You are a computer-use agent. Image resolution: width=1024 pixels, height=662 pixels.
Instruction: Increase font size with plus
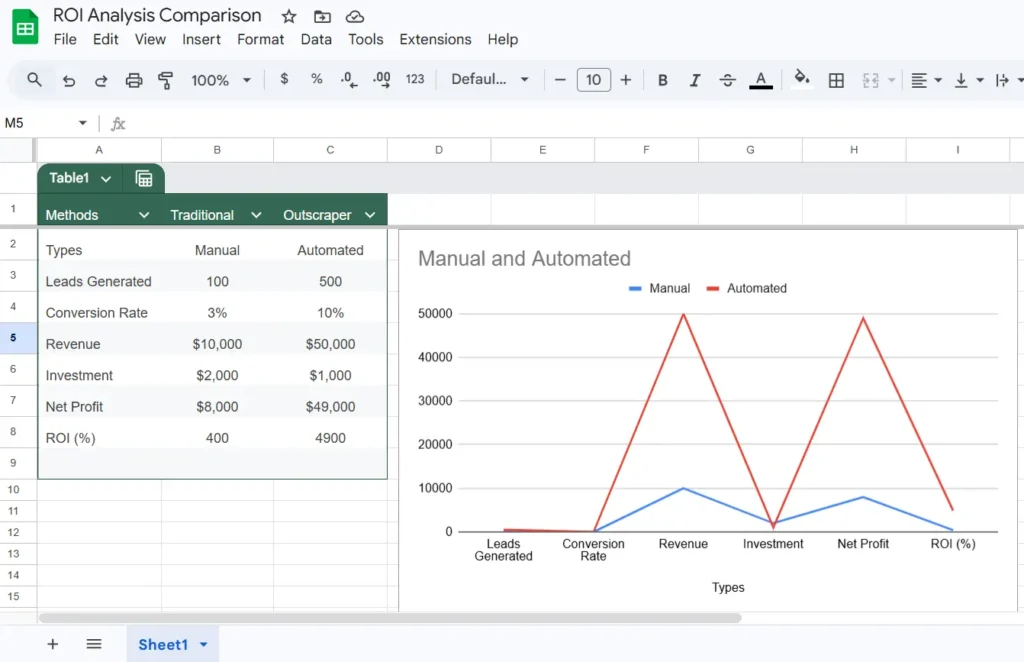tap(626, 80)
